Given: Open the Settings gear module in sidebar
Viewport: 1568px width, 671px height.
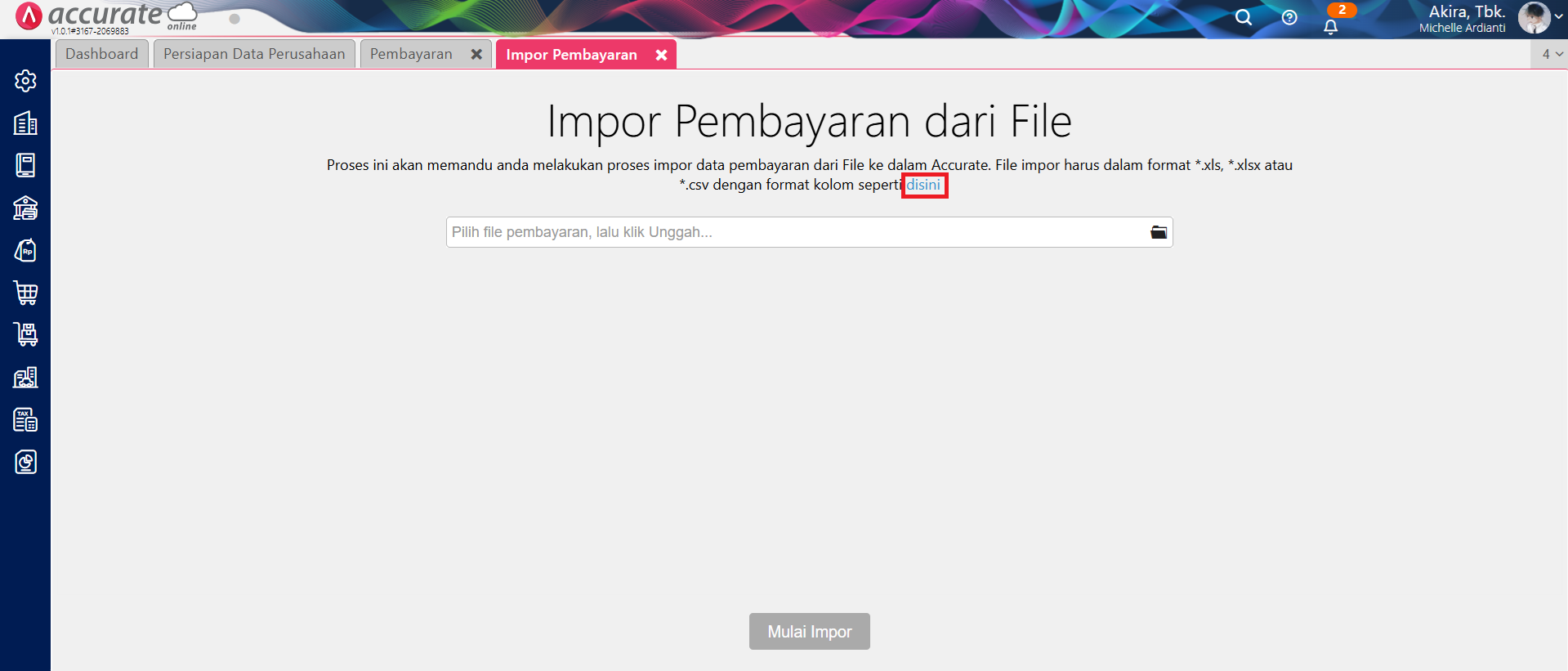Looking at the screenshot, I should [25, 81].
